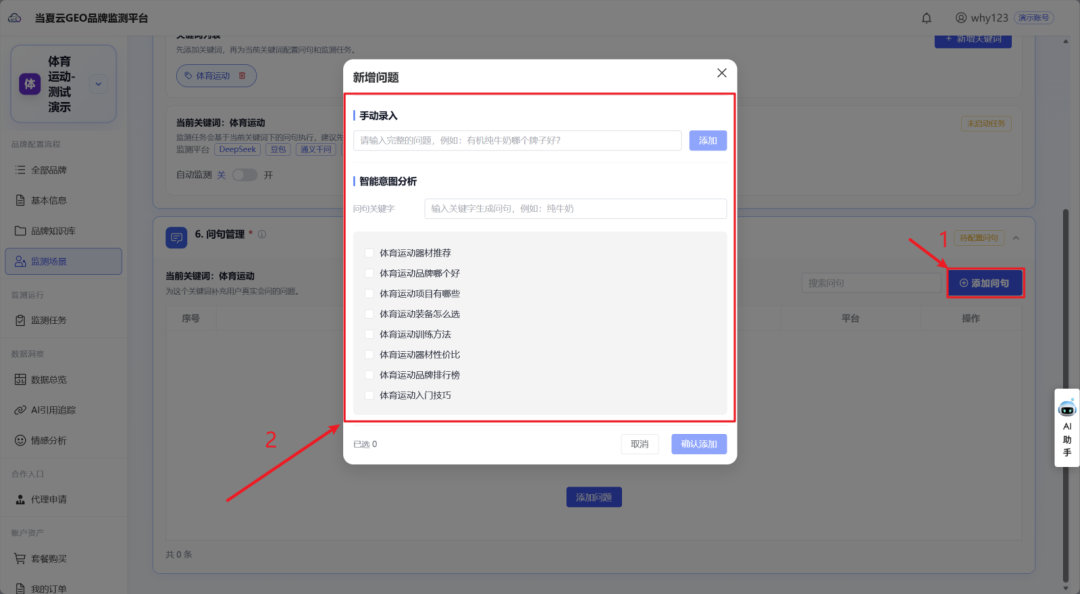Collapse the 问句管理 section chevron
Image resolution: width=1080 pixels, height=594 pixels.
[1016, 238]
